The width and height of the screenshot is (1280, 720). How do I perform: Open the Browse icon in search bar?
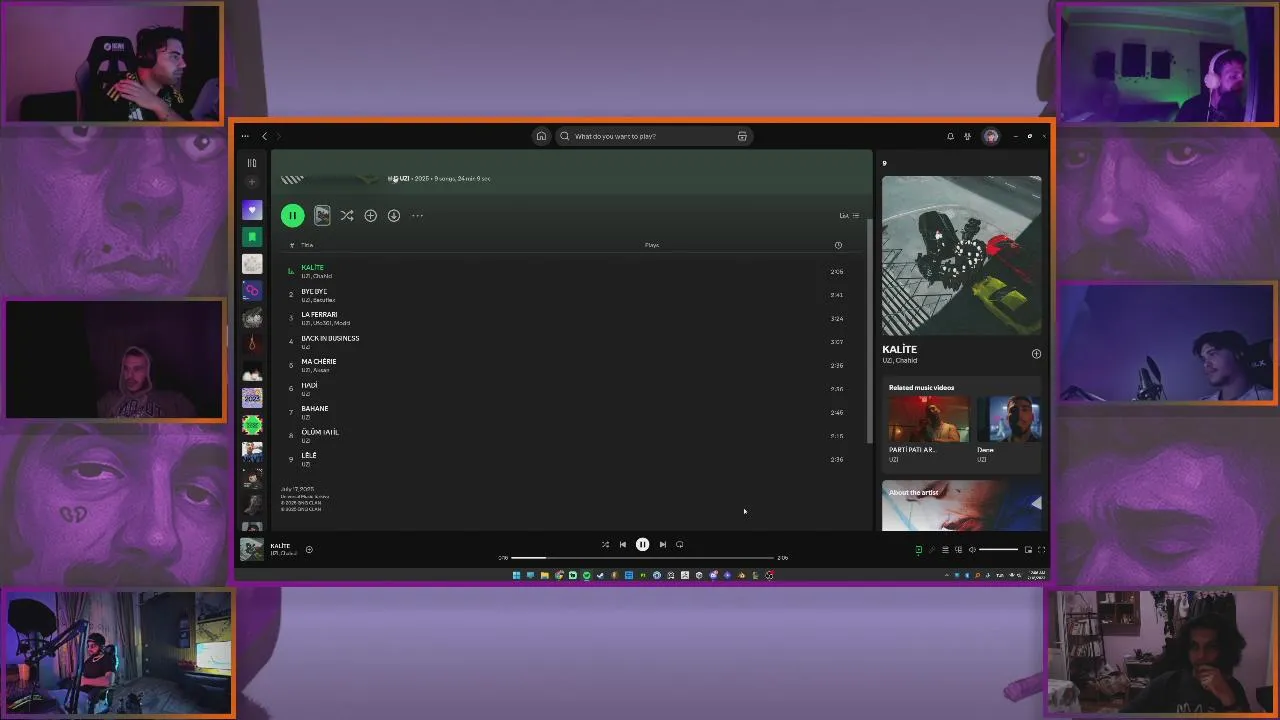742,136
